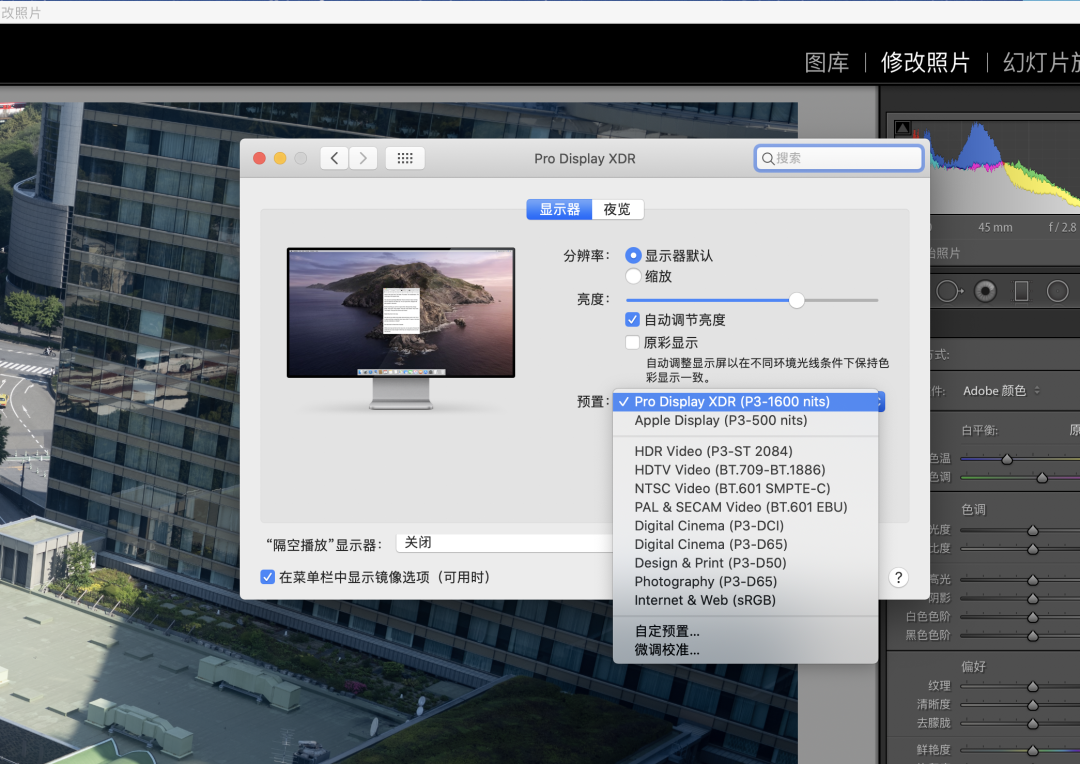Screen dimensions: 1080x764
Task: Select the spot removal tool in Lightroom
Action: point(948,291)
